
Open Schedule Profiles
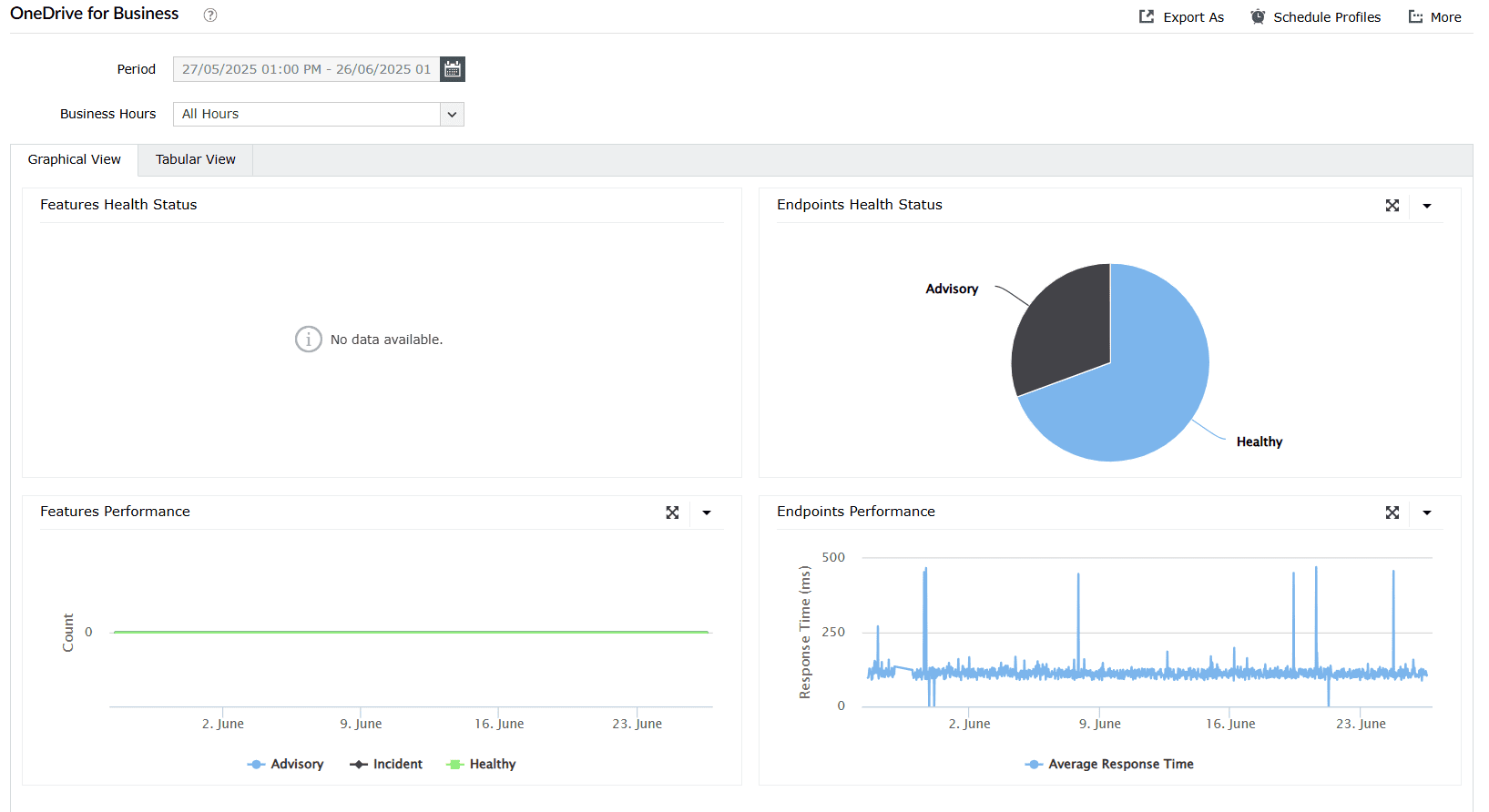(1327, 17)
